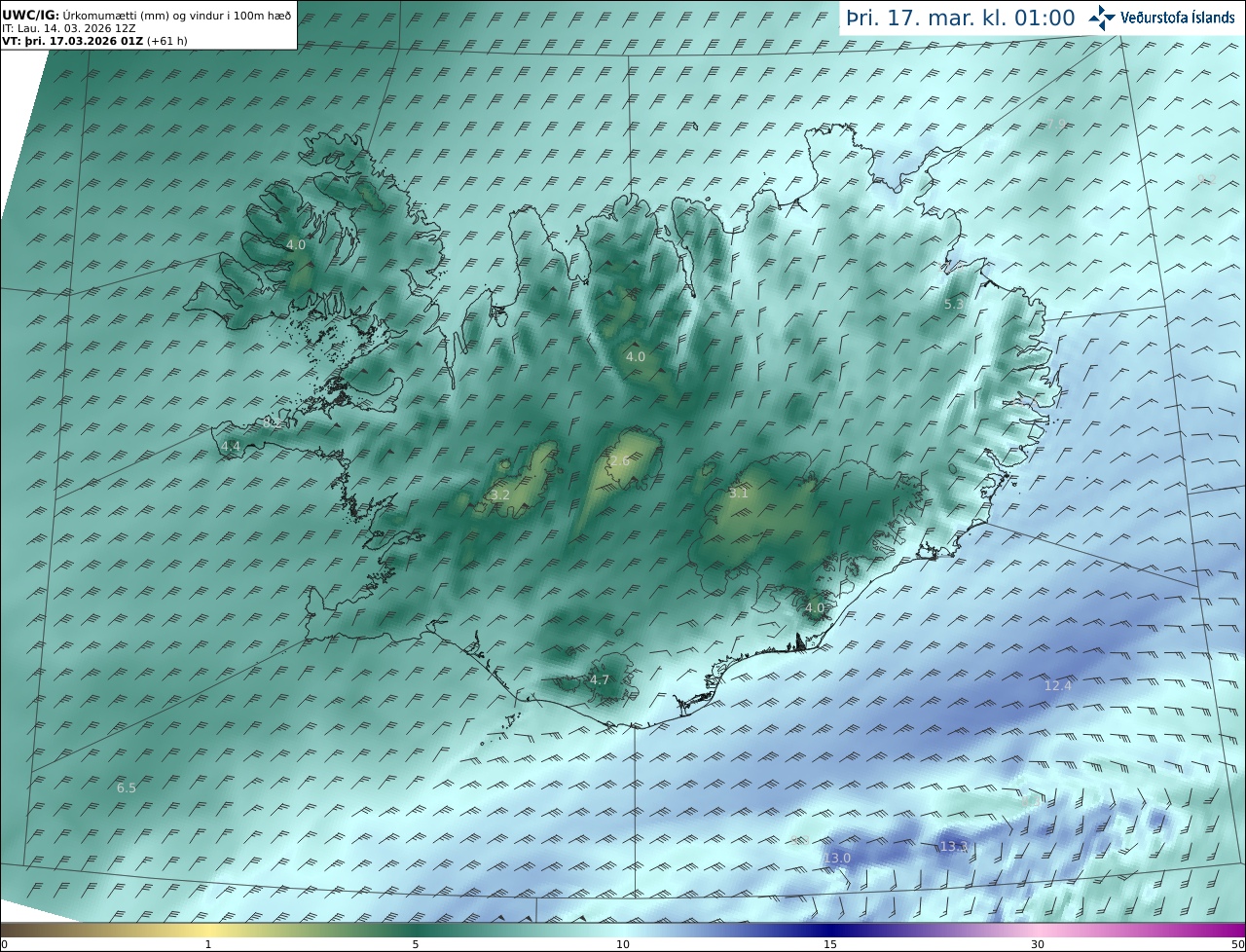Click the 3.1 value on Vatnajökull
The image size is (1246, 952).
pos(739,493)
